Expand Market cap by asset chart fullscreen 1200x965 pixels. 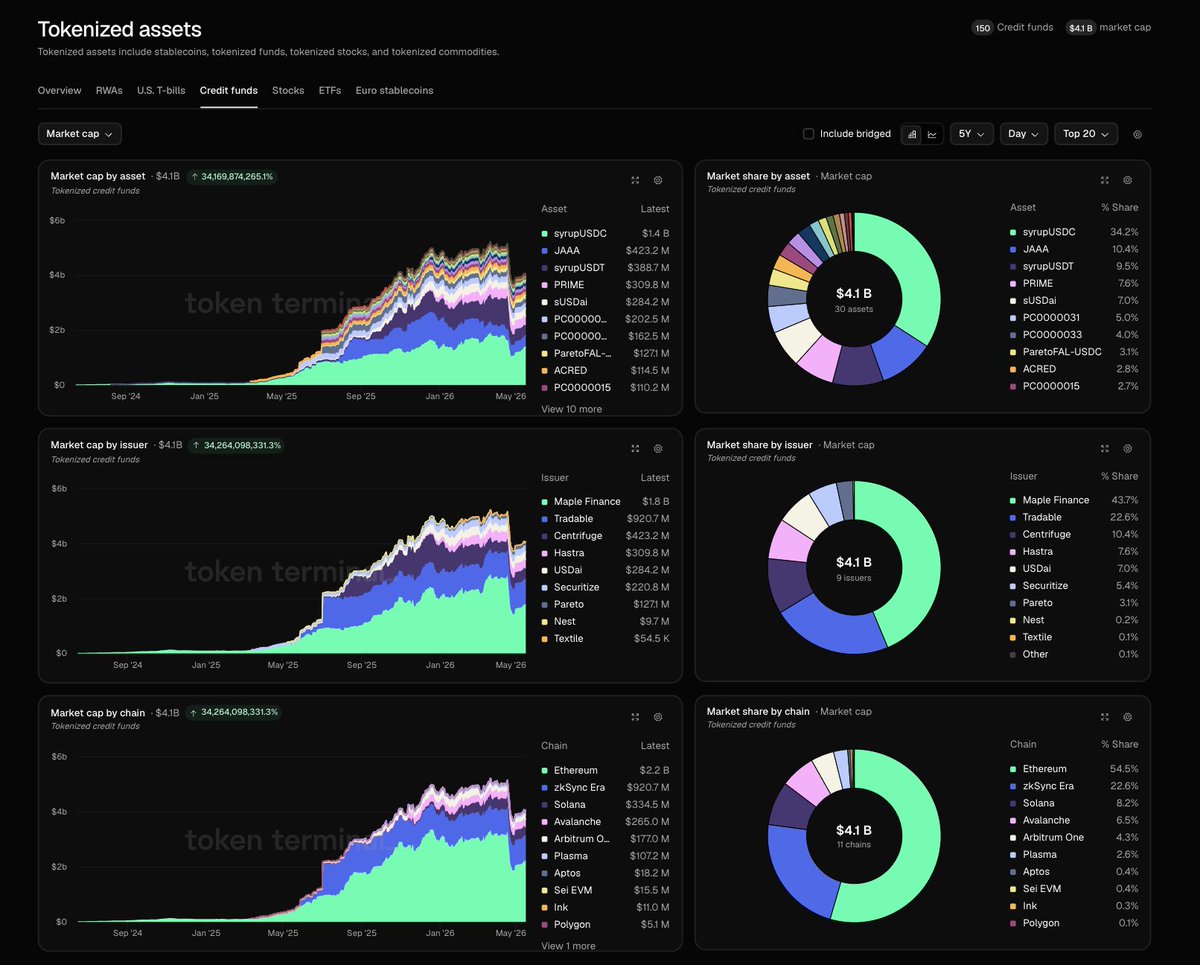click(635, 180)
